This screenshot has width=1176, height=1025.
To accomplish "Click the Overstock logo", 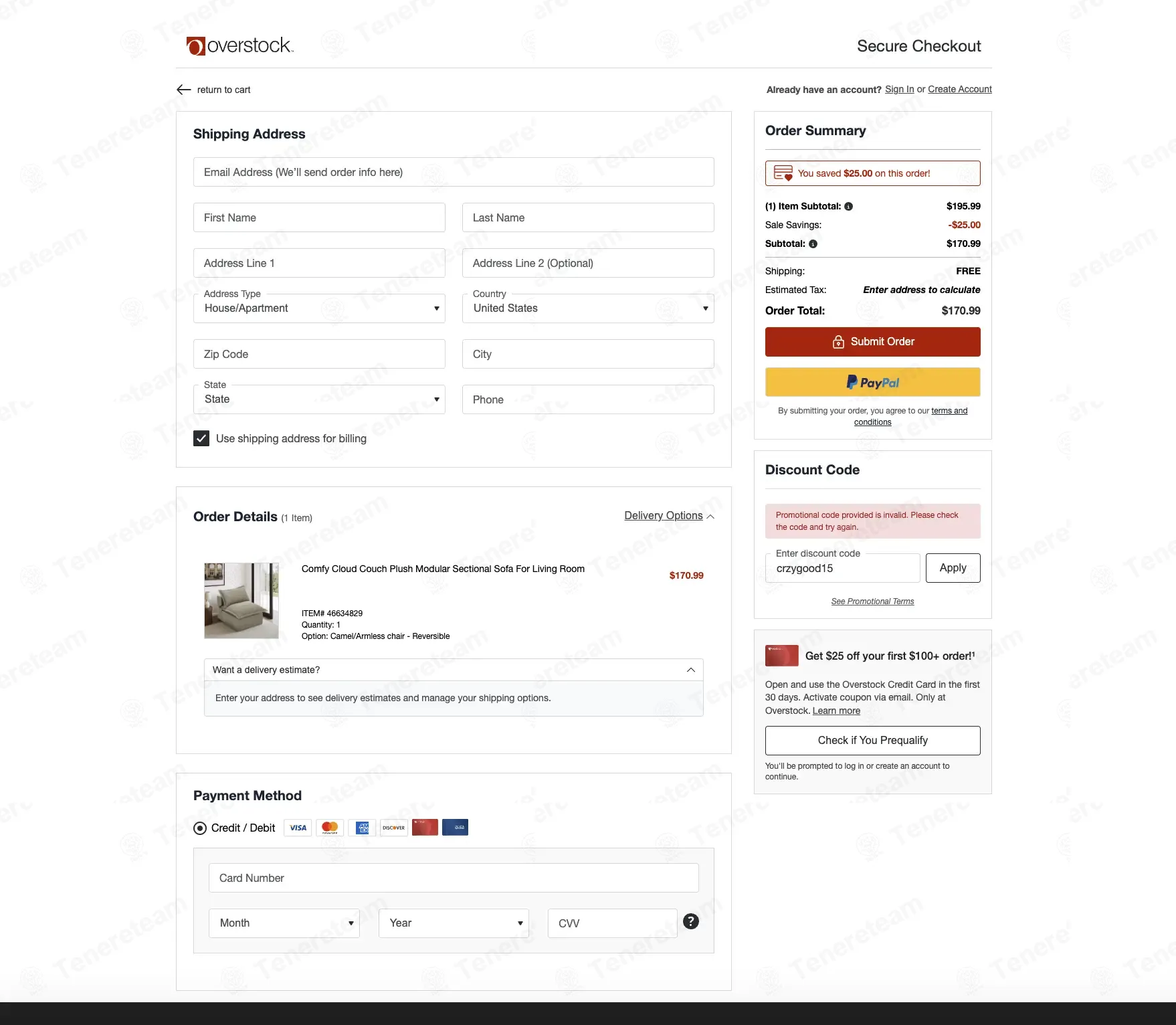I will coord(239,45).
